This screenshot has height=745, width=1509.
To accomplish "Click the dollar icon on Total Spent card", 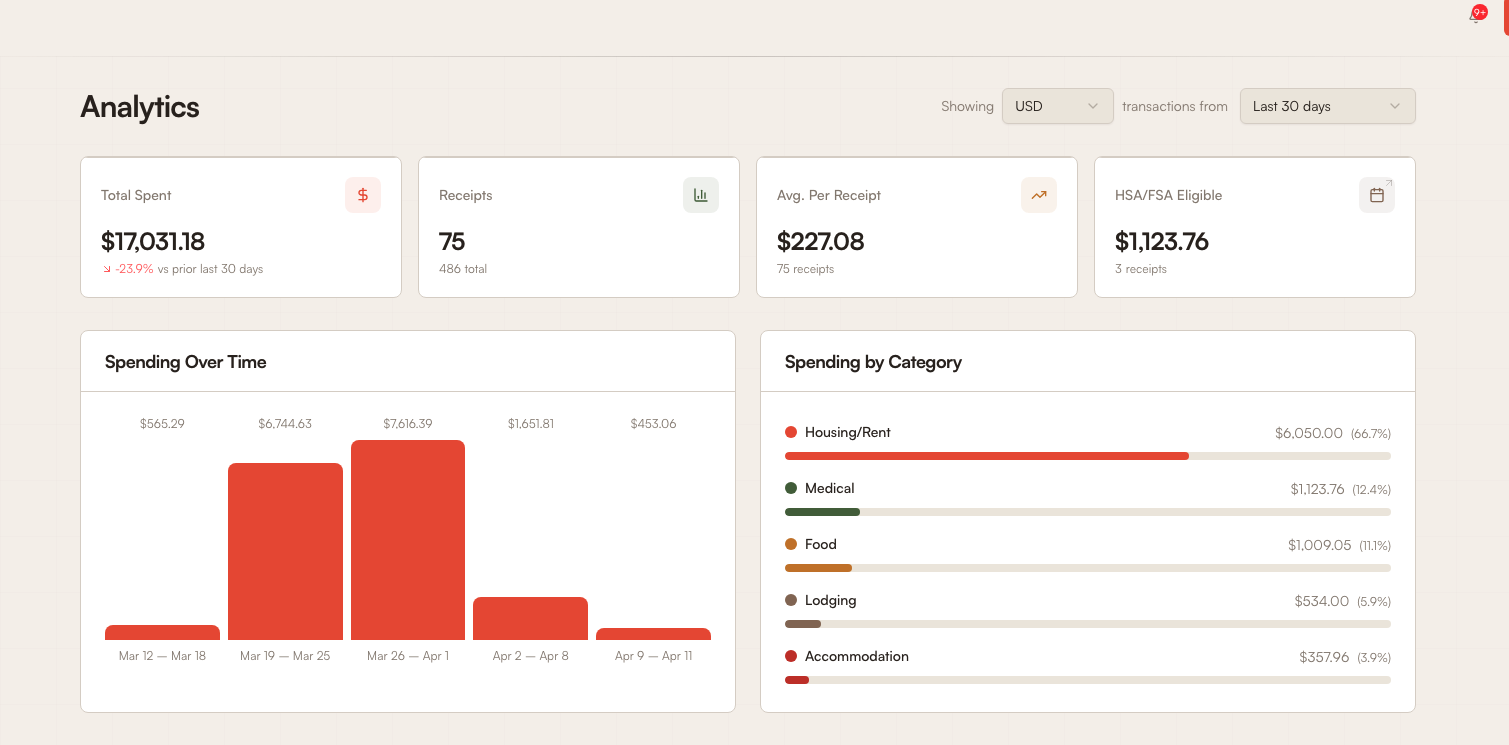I will (362, 195).
